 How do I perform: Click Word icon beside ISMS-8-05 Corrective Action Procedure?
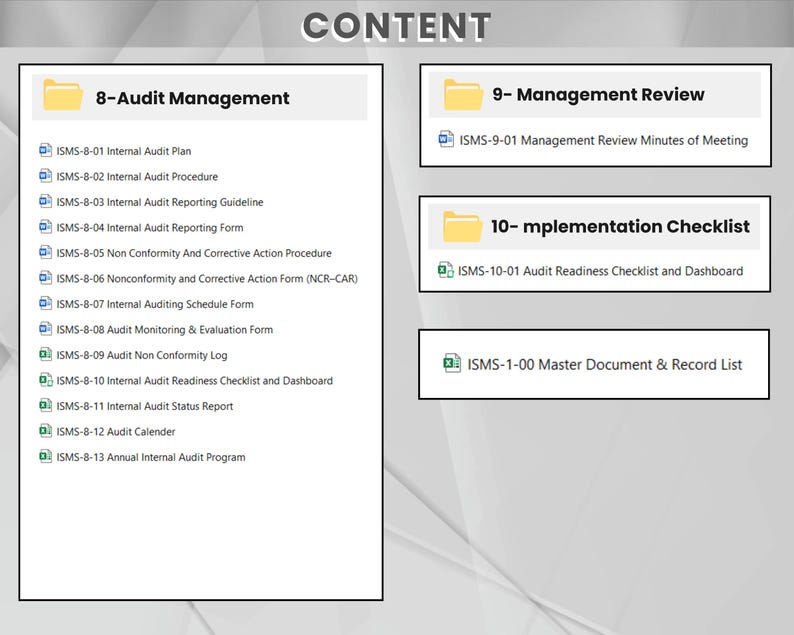click(x=46, y=252)
